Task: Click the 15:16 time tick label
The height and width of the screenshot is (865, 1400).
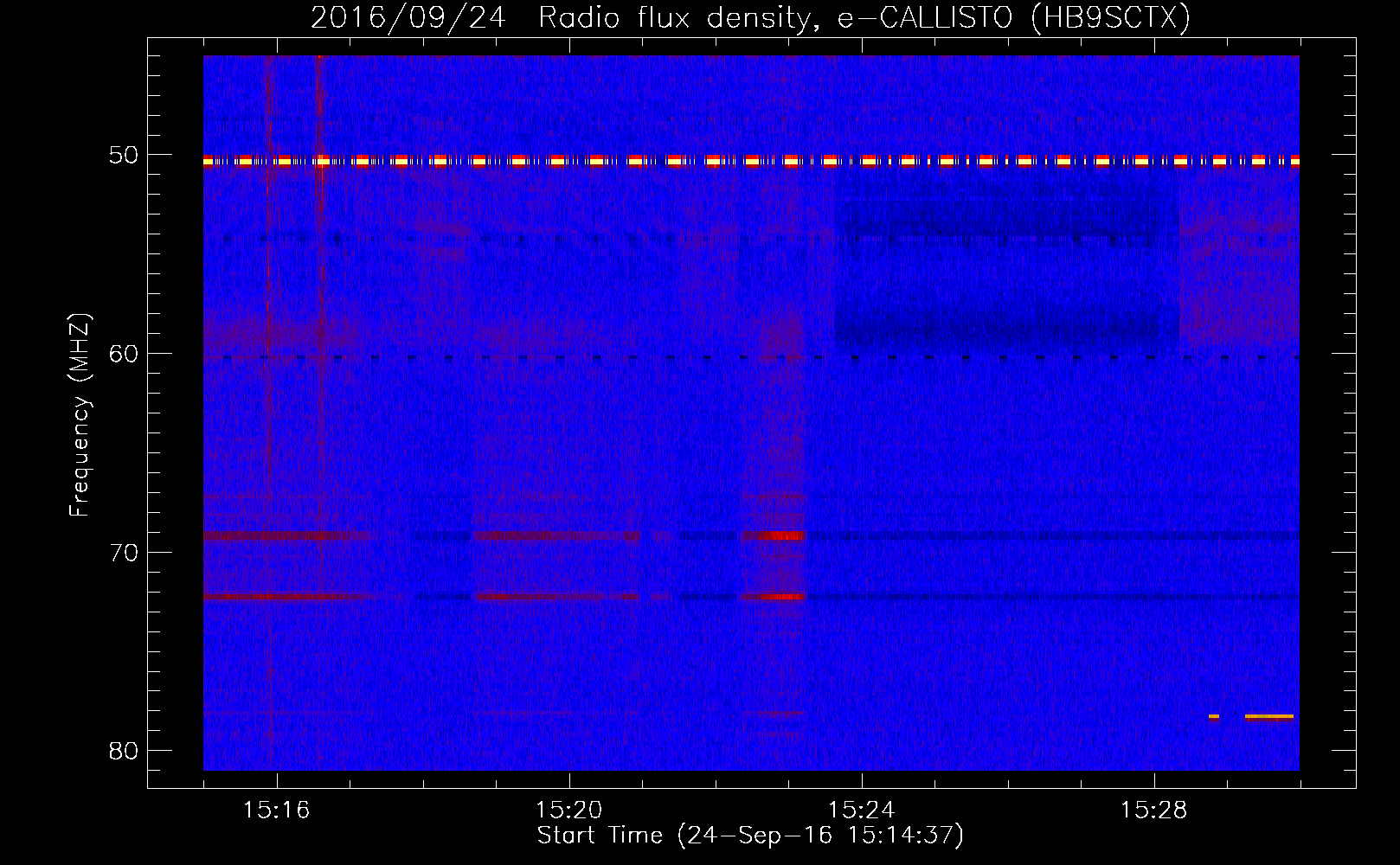Action: click(x=277, y=810)
